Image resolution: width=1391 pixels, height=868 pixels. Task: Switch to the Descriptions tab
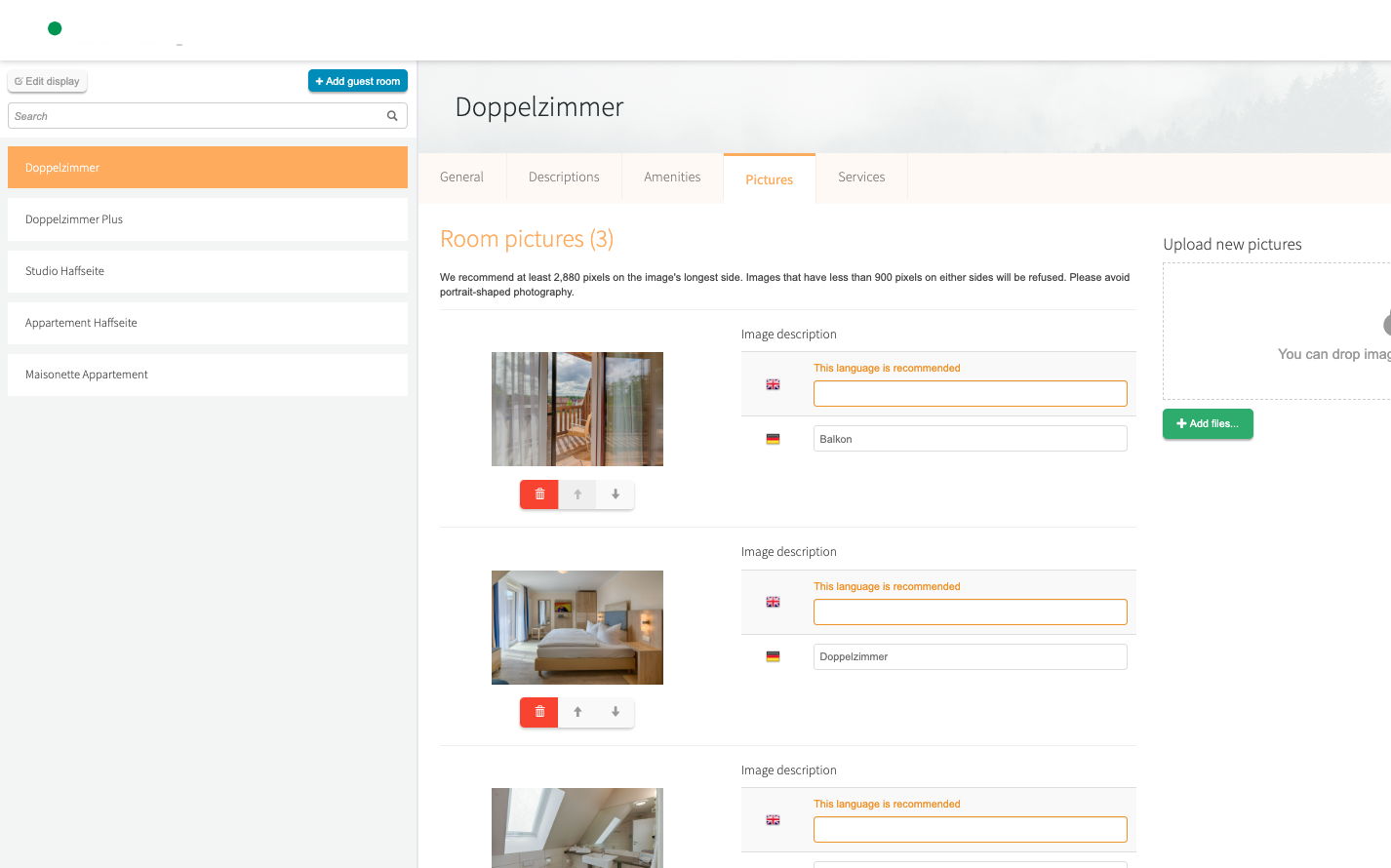coord(564,178)
